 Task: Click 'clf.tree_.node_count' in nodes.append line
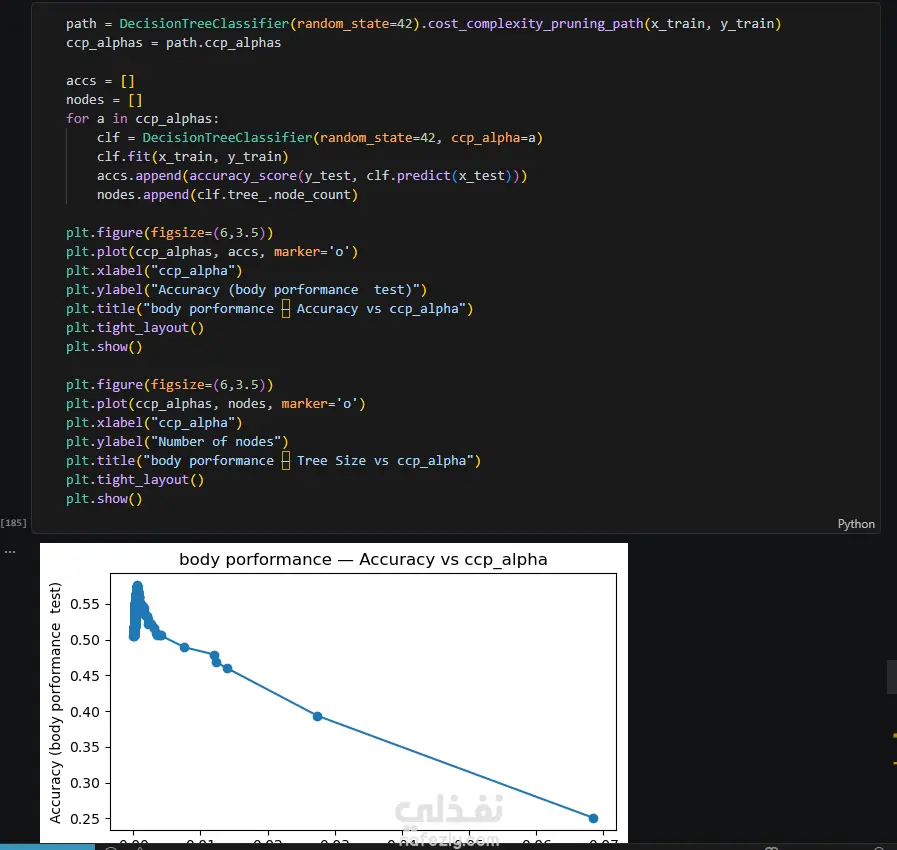coord(273,194)
